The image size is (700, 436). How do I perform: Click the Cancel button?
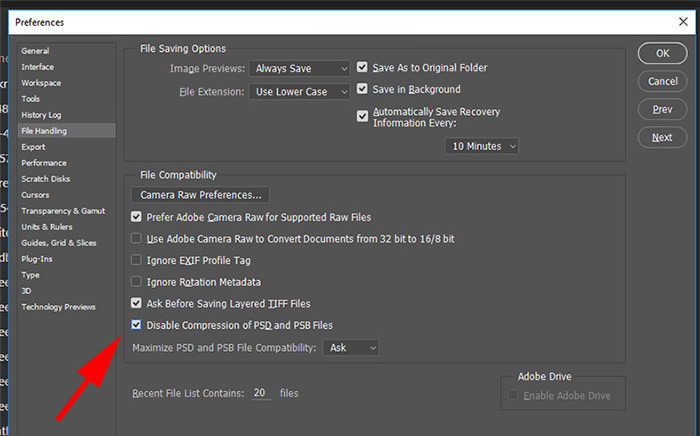coord(662,81)
